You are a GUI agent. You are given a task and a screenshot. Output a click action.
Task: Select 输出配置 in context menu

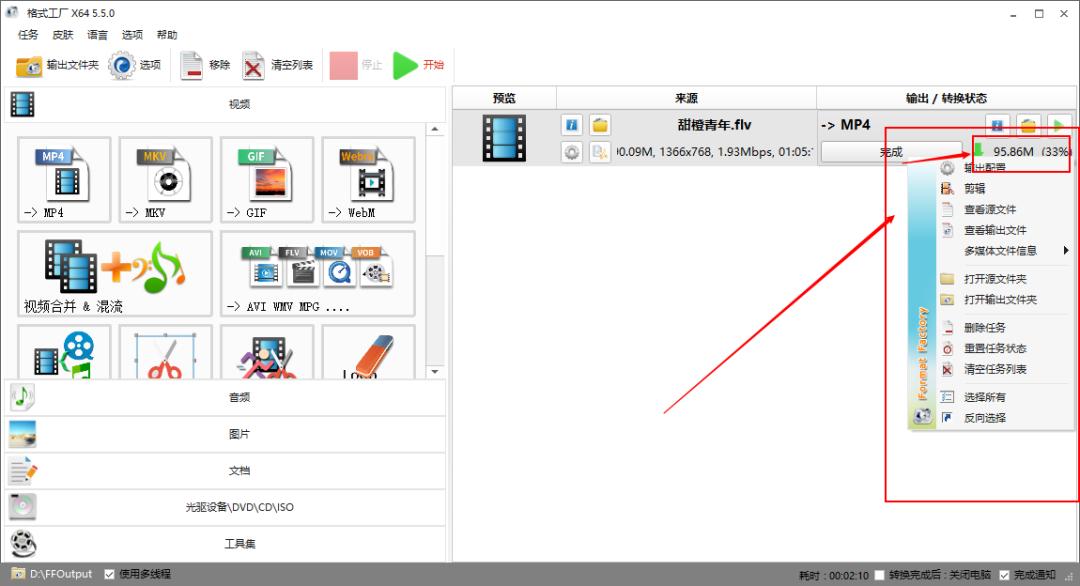tap(1004, 167)
